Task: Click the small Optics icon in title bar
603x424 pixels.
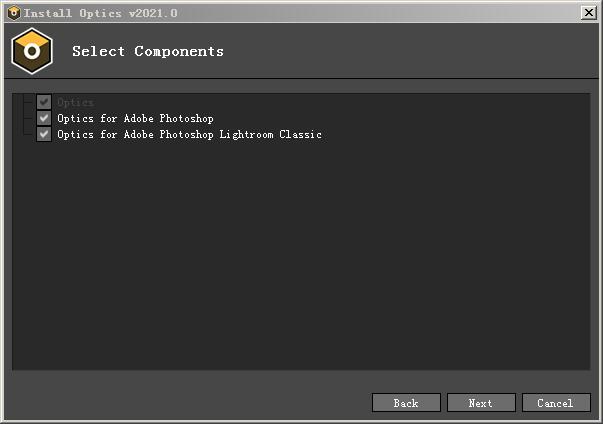Action: tap(13, 13)
